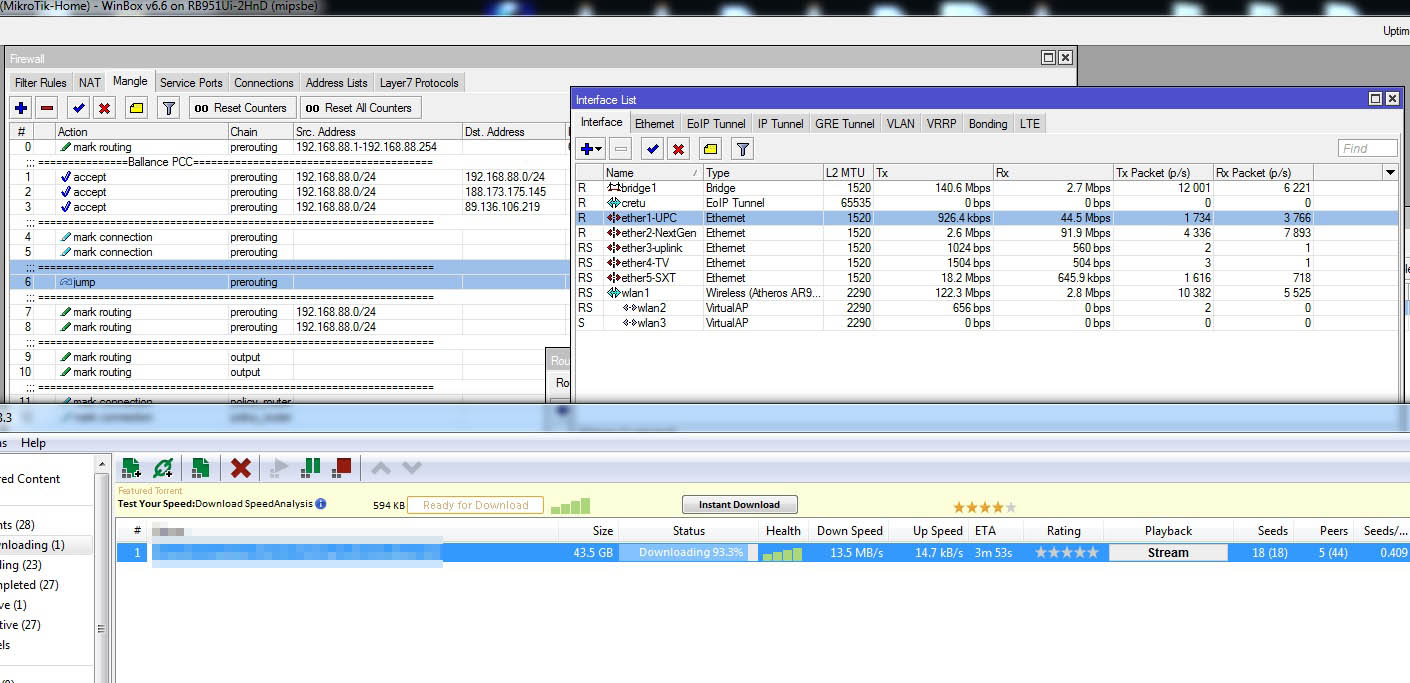Click Stream button for torrent
Image resolution: width=1410 pixels, height=683 pixels.
pos(1168,552)
